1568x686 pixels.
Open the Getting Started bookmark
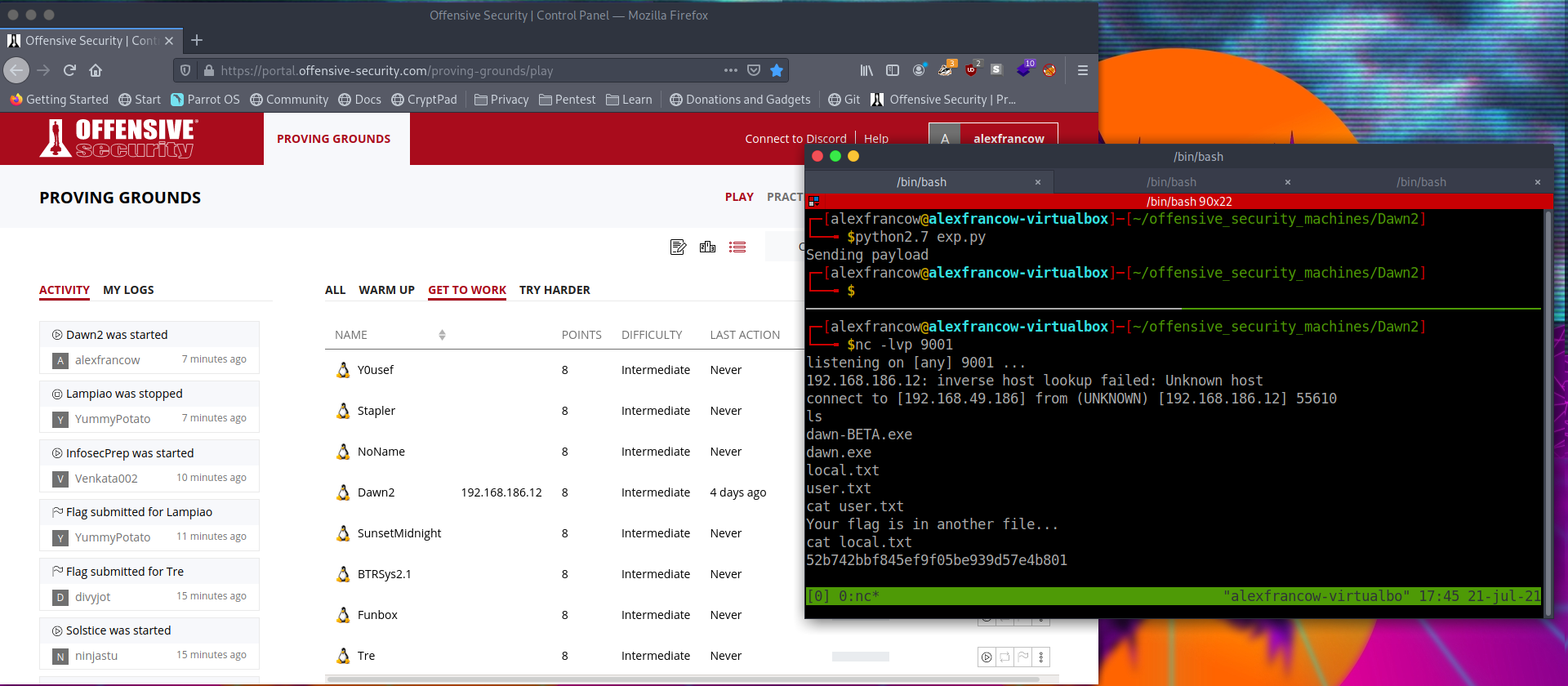pyautogui.click(x=59, y=100)
